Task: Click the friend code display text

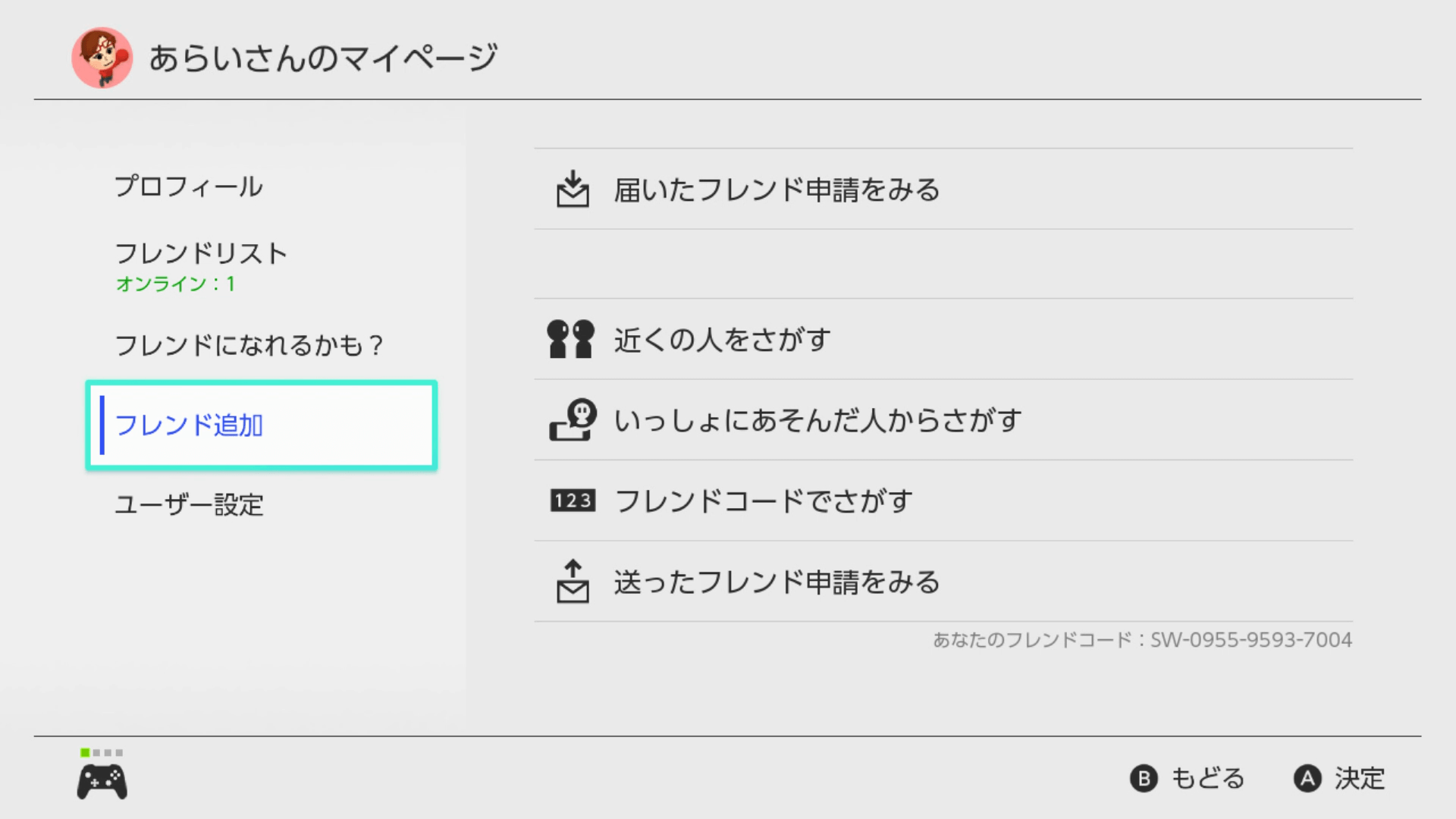Action: tap(1140, 640)
